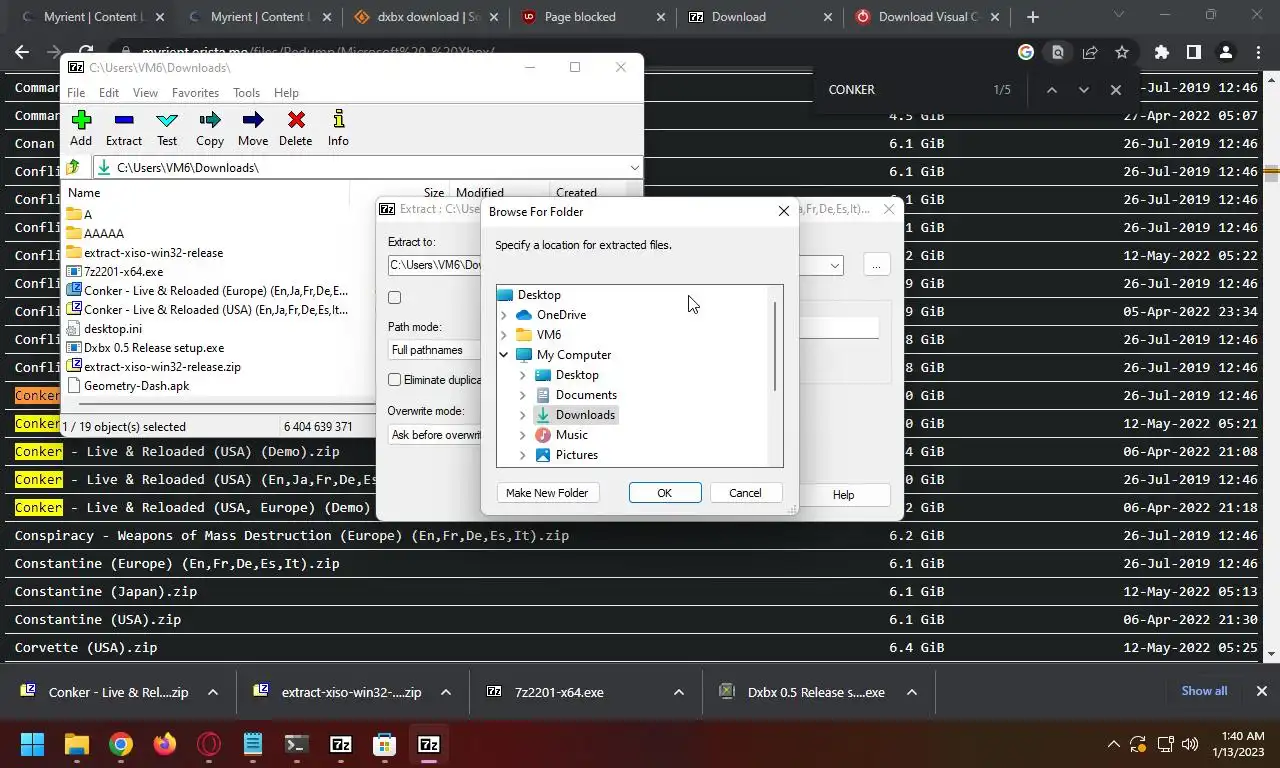Open Chrome extensions puzzle icon

(1161, 52)
